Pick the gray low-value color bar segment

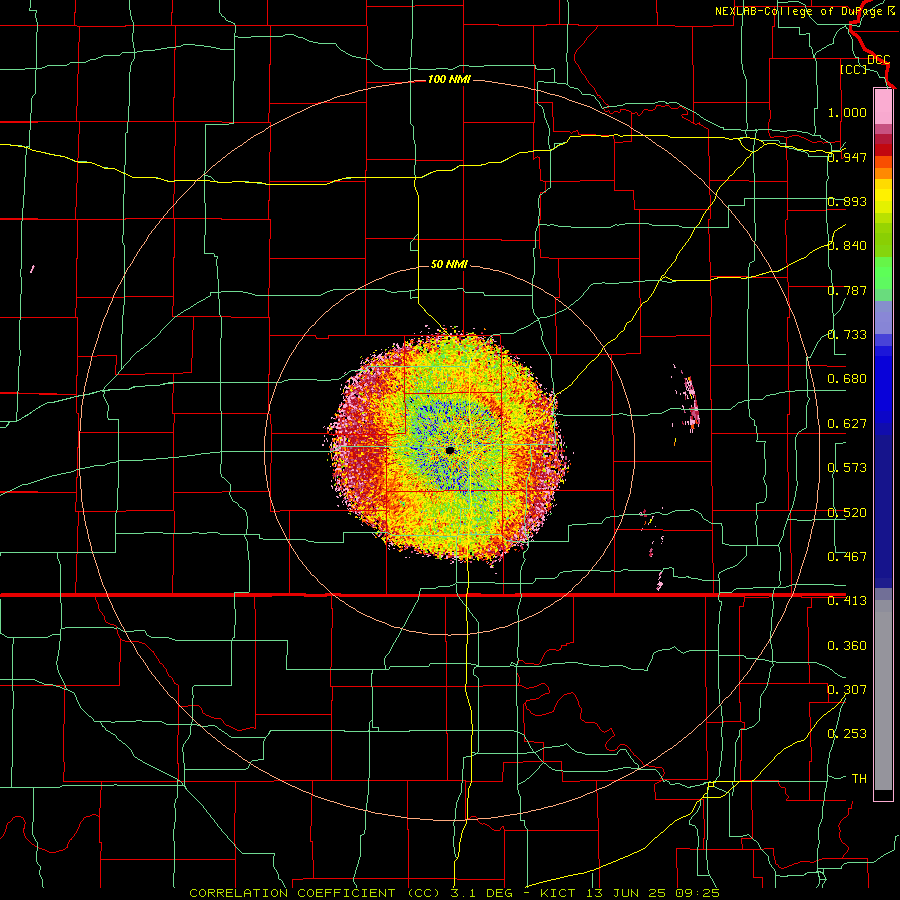883,695
